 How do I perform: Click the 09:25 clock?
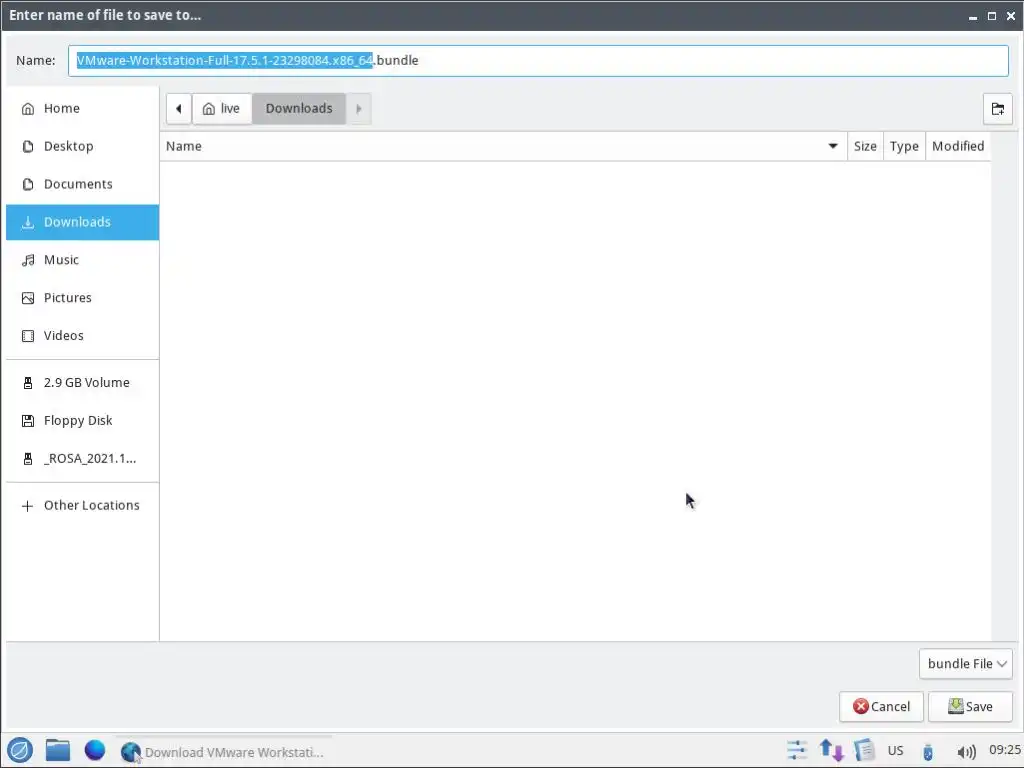[x=1004, y=750]
